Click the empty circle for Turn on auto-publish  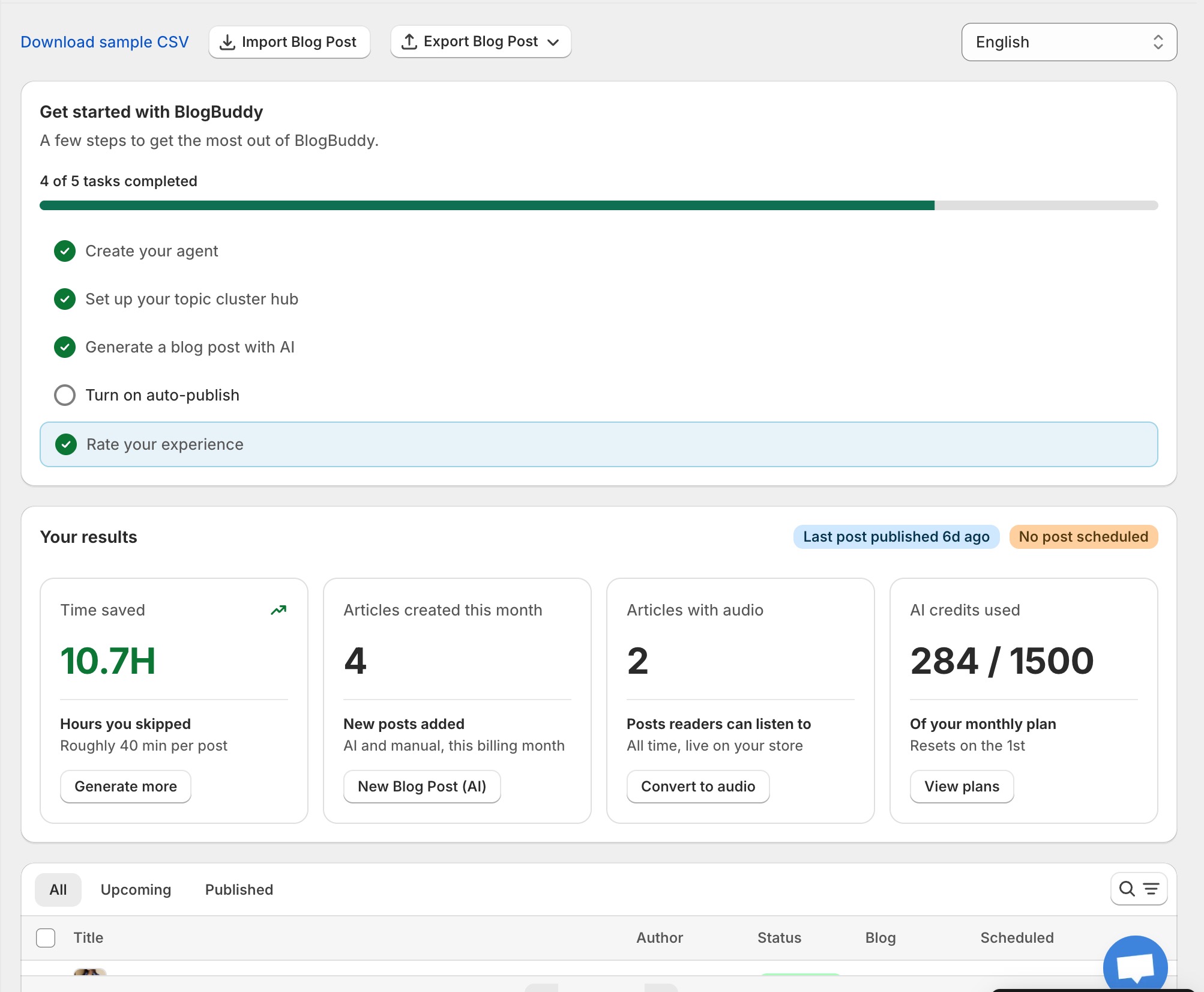tap(65, 395)
